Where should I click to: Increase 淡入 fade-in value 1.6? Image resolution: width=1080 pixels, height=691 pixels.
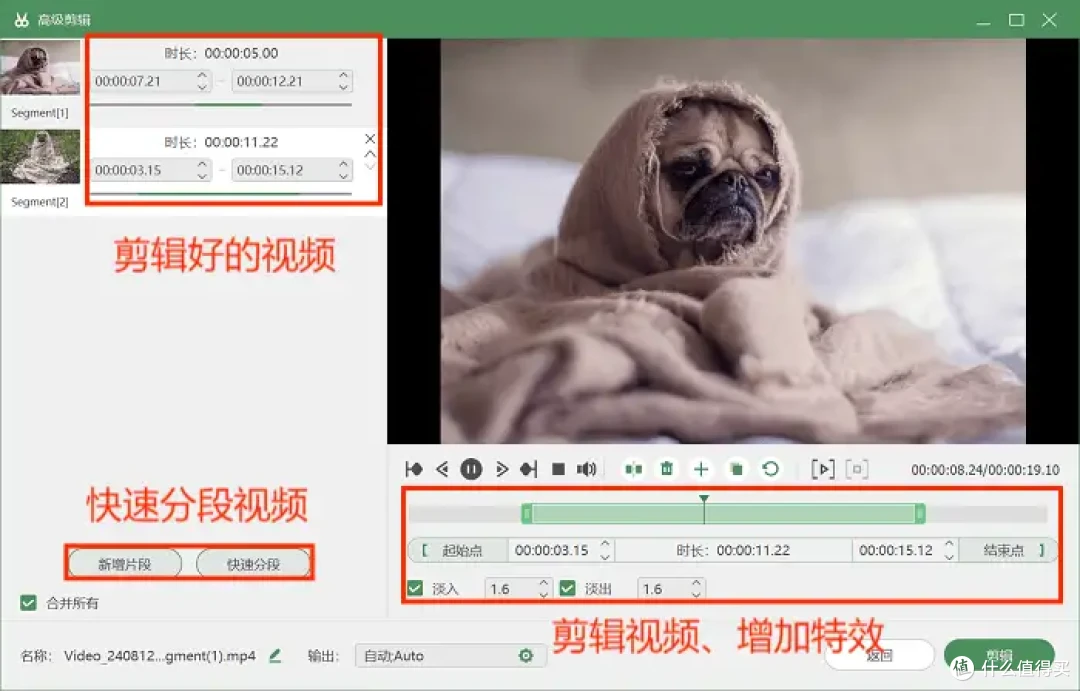point(543,582)
